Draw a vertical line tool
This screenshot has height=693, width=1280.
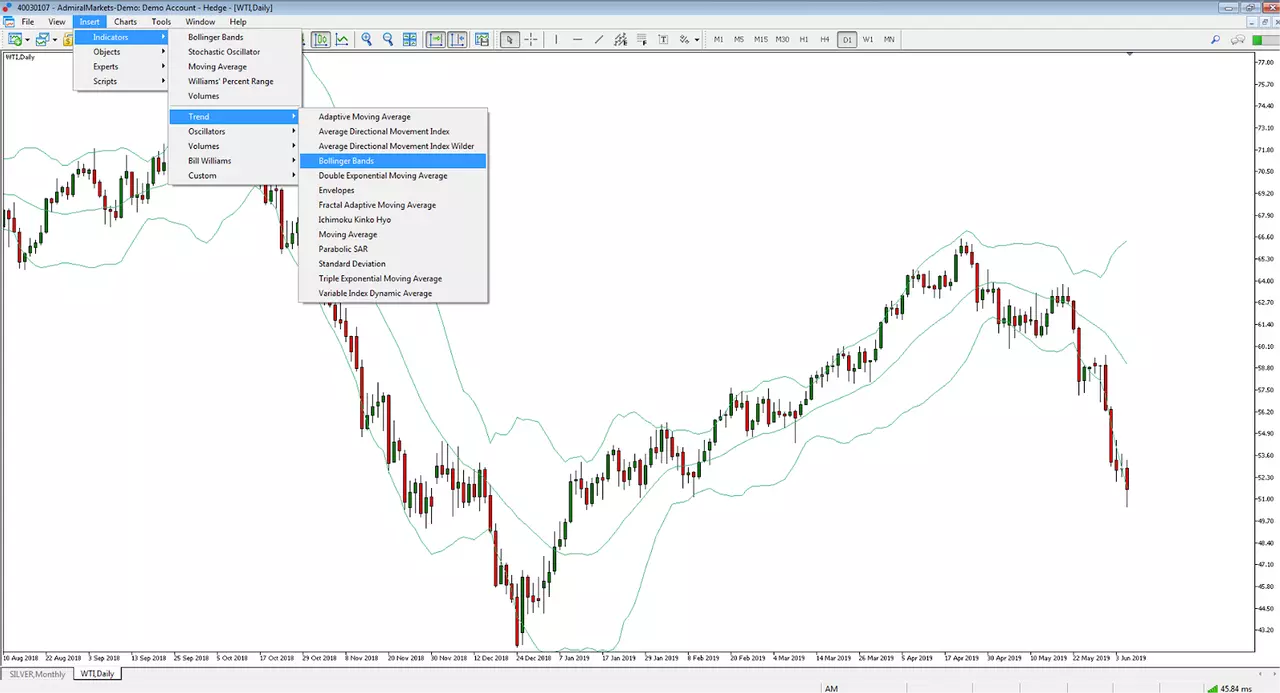tap(556, 39)
